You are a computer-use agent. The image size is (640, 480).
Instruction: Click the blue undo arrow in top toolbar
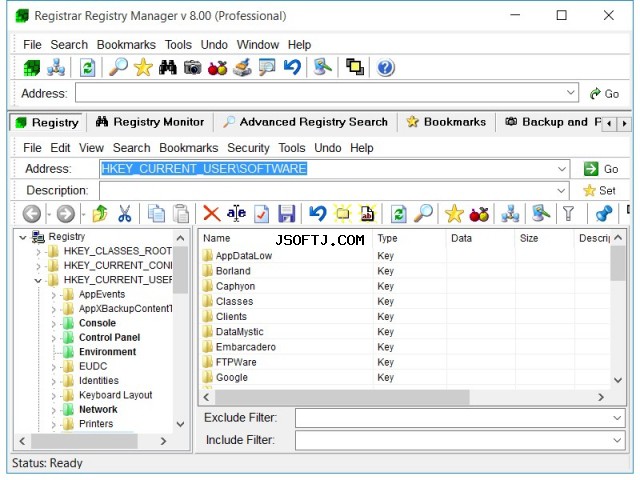click(292, 67)
